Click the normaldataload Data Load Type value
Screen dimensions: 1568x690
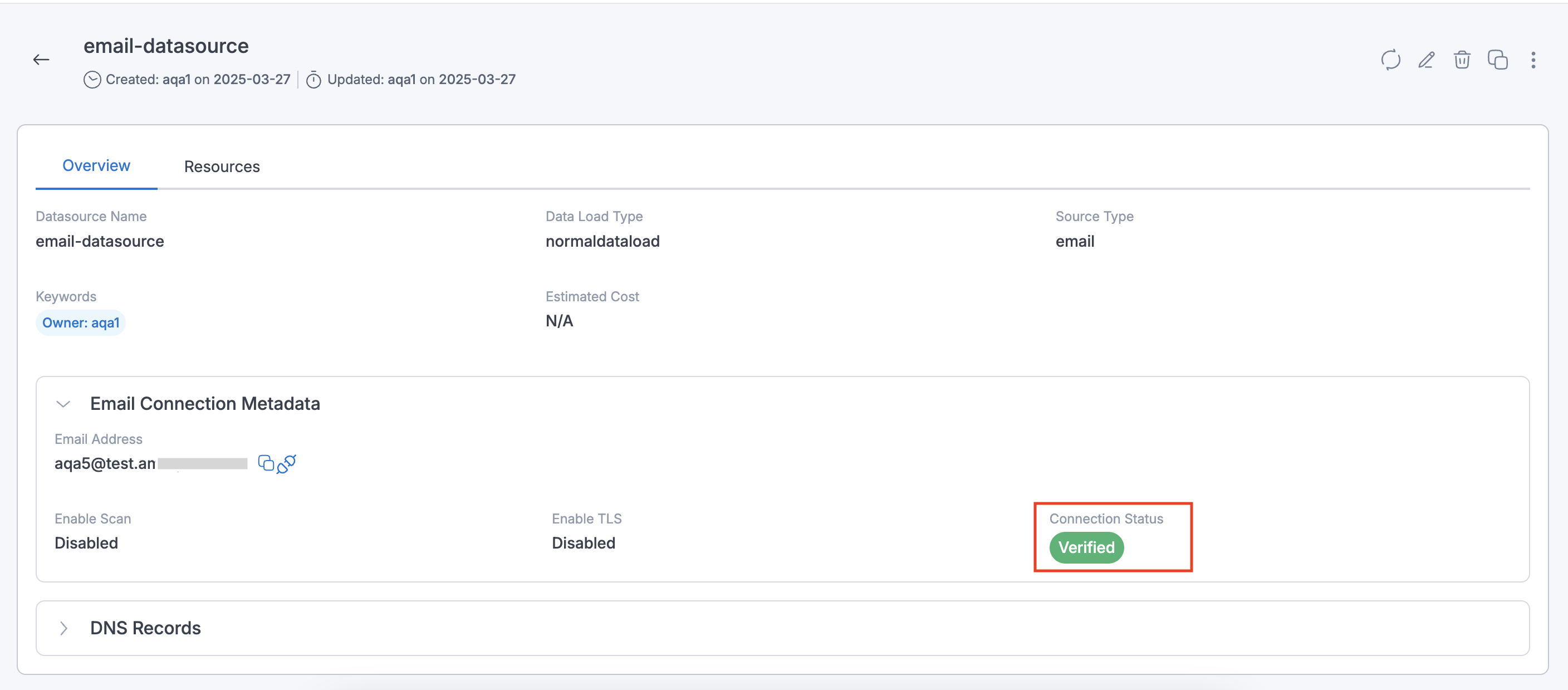(602, 241)
